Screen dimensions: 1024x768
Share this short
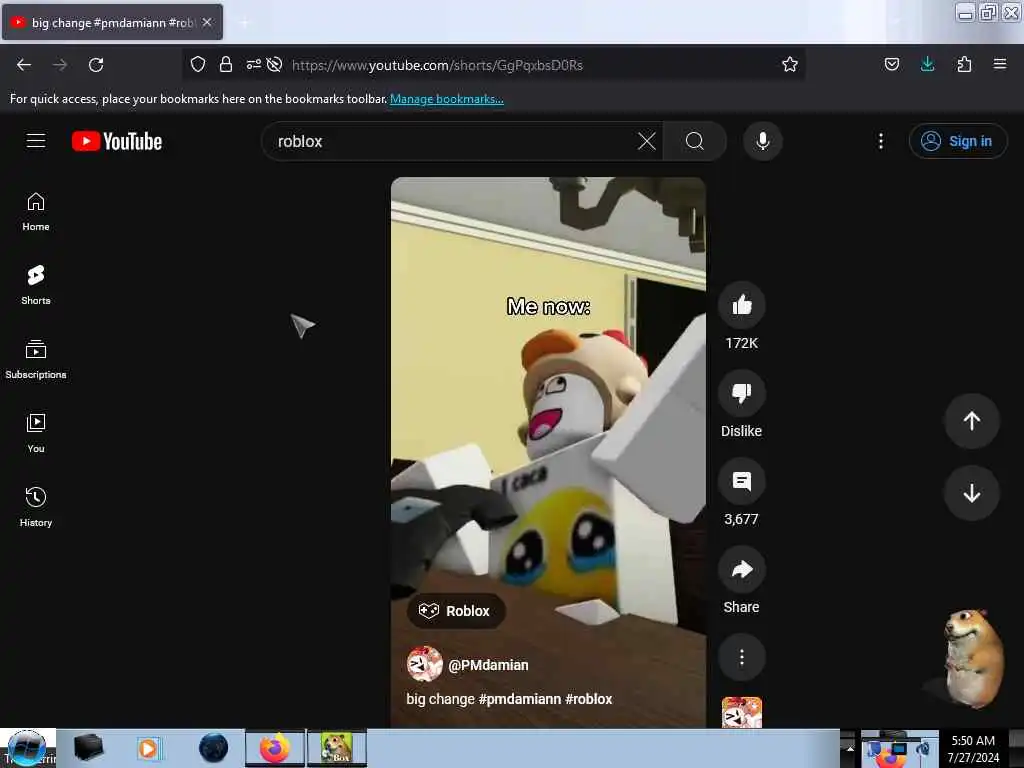pyautogui.click(x=742, y=569)
